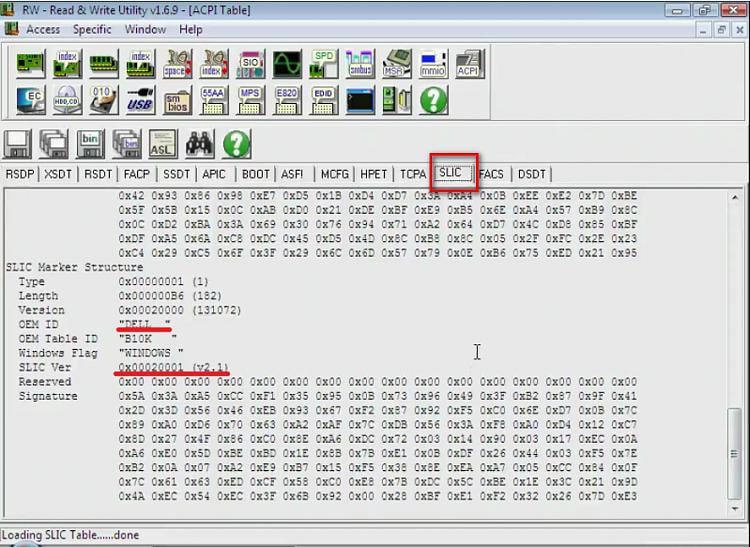Click the vertical scrollbar thumb

click(734, 453)
